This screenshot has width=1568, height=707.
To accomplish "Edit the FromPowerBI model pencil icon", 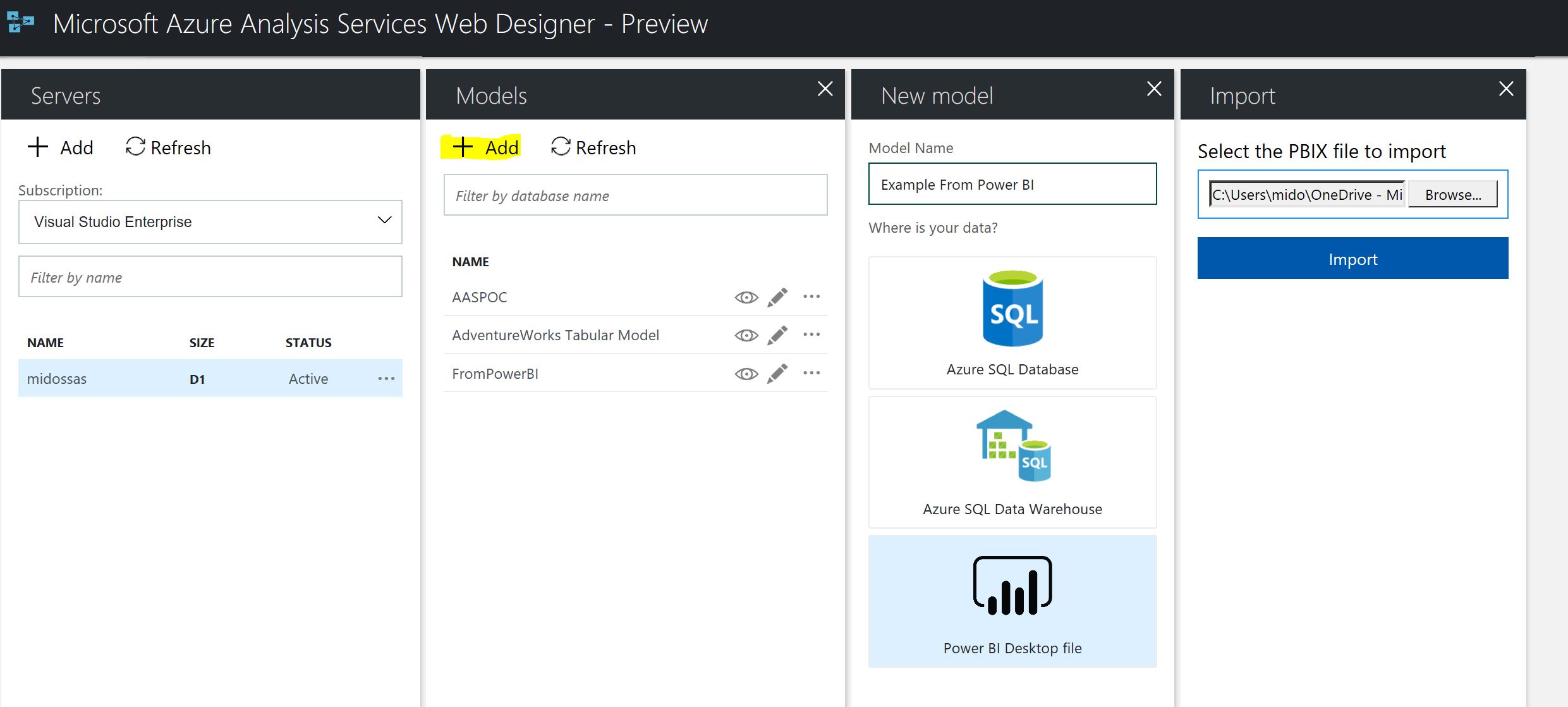I will 777,373.
